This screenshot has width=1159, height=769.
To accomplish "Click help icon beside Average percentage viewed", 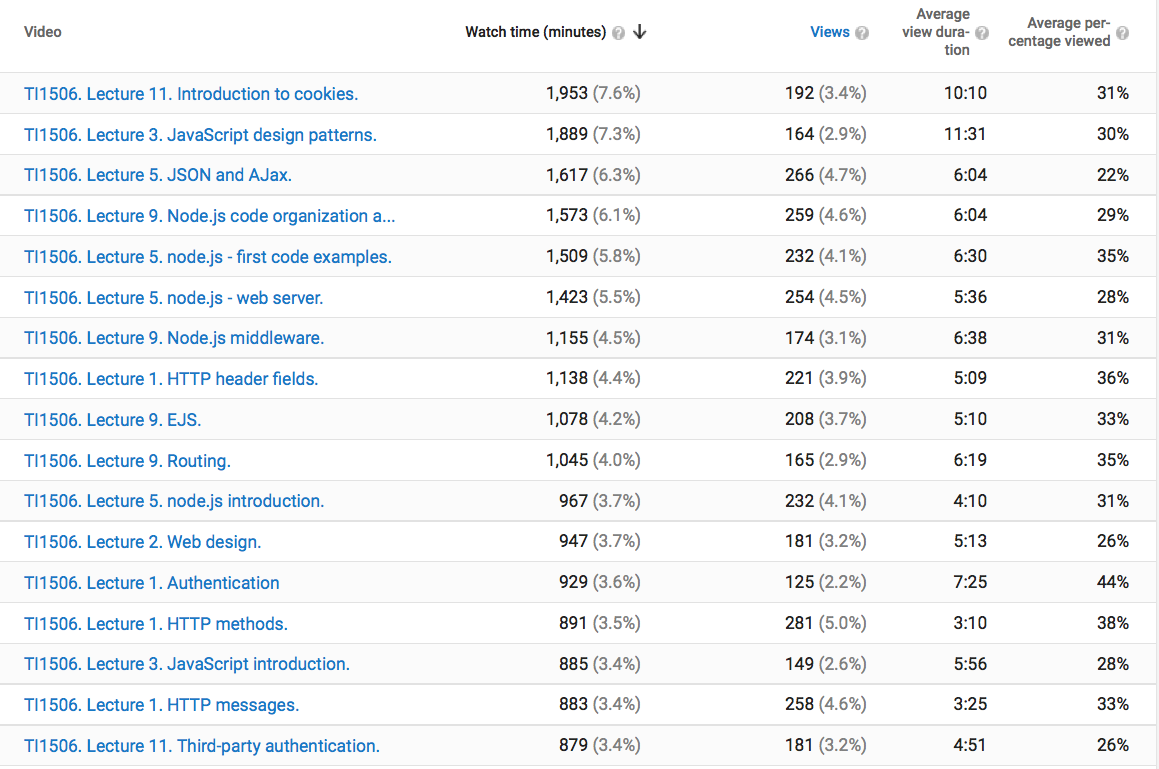I will pyautogui.click(x=1122, y=33).
